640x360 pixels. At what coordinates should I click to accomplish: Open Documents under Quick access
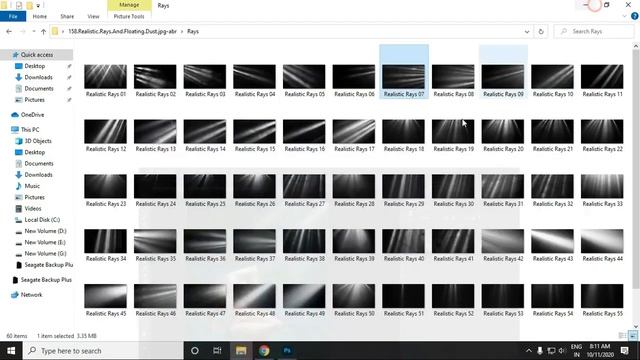(x=39, y=89)
